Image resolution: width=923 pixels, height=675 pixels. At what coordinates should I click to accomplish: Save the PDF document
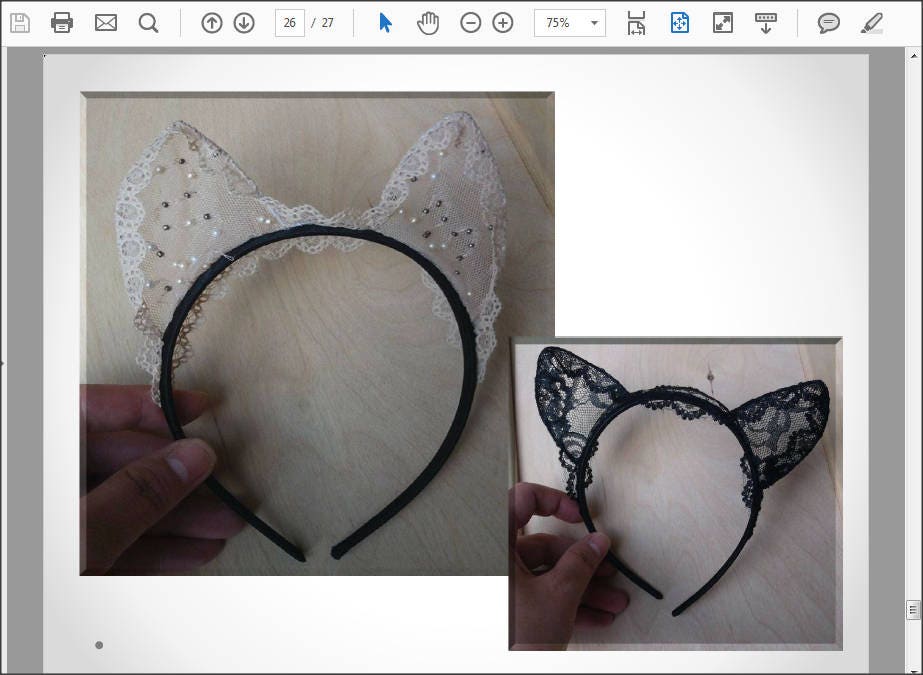[x=20, y=22]
